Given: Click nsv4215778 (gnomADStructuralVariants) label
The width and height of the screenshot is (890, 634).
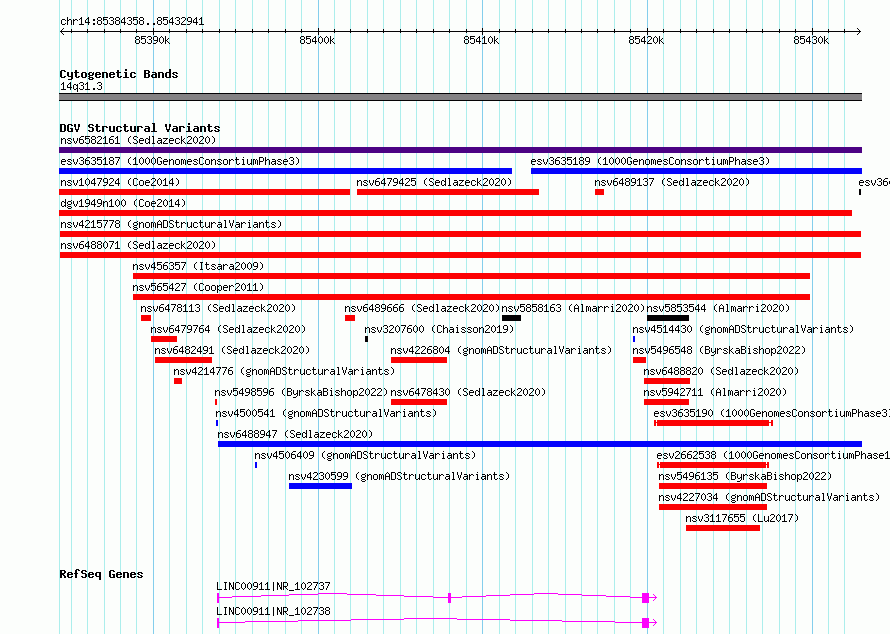Looking at the screenshot, I should [171, 224].
